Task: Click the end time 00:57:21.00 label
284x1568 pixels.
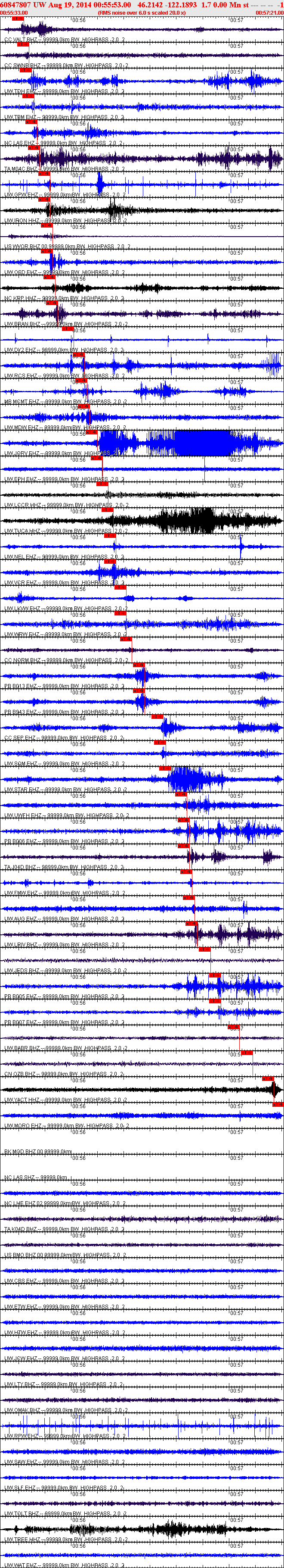Action: (269, 12)
